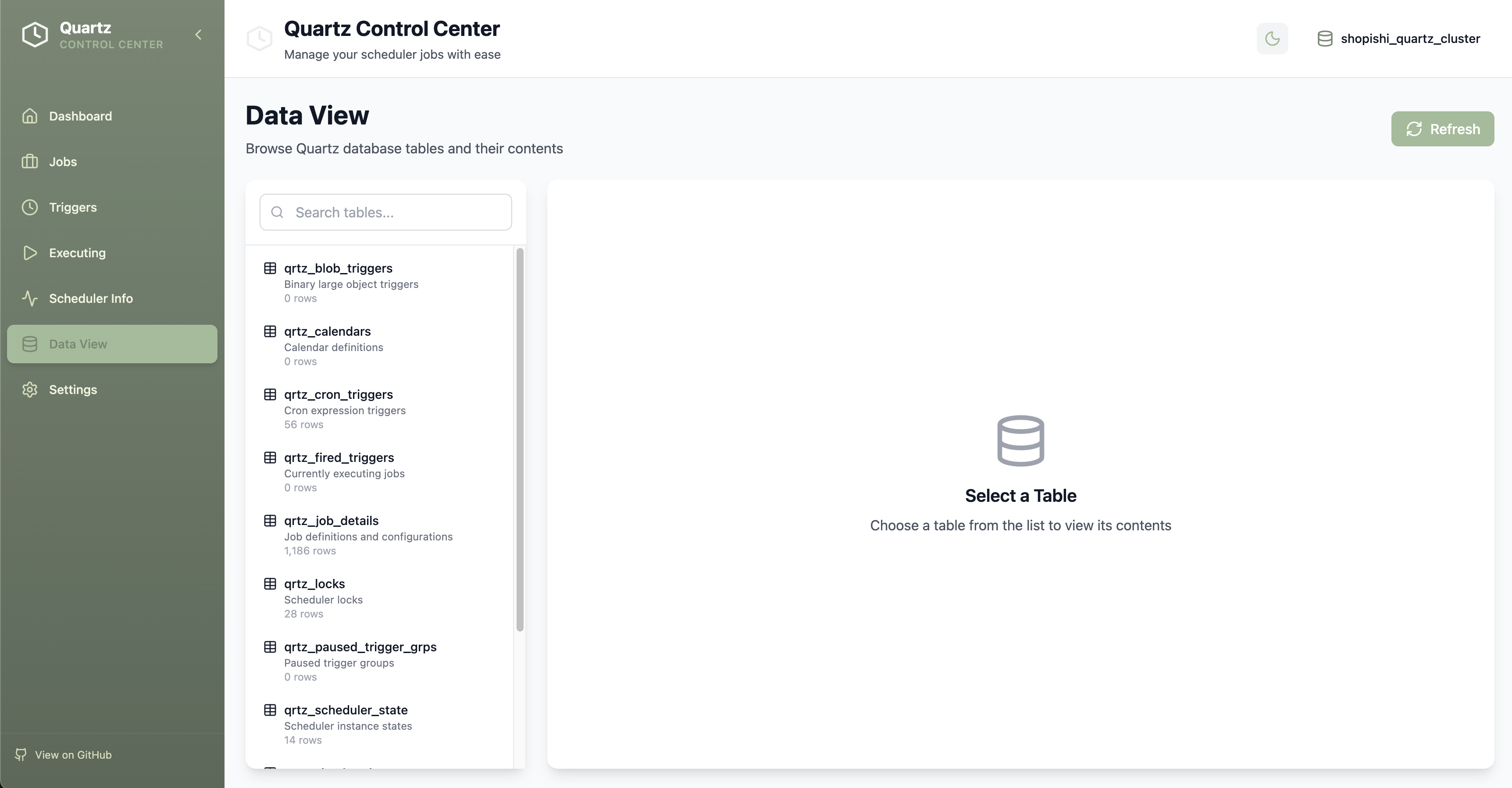Click the Triggers clock icon
Screen dimensions: 1512x788
click(30, 207)
